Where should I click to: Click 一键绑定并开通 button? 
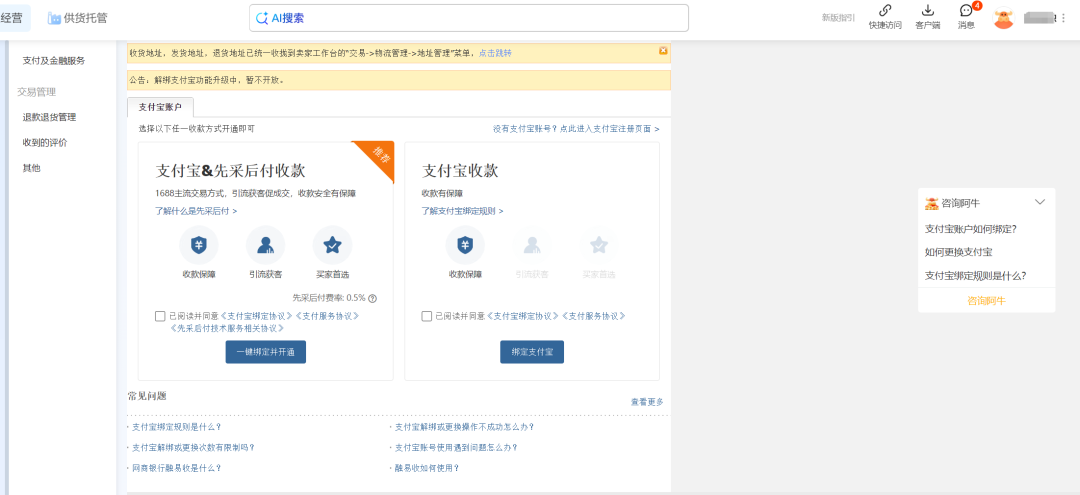pyautogui.click(x=266, y=352)
